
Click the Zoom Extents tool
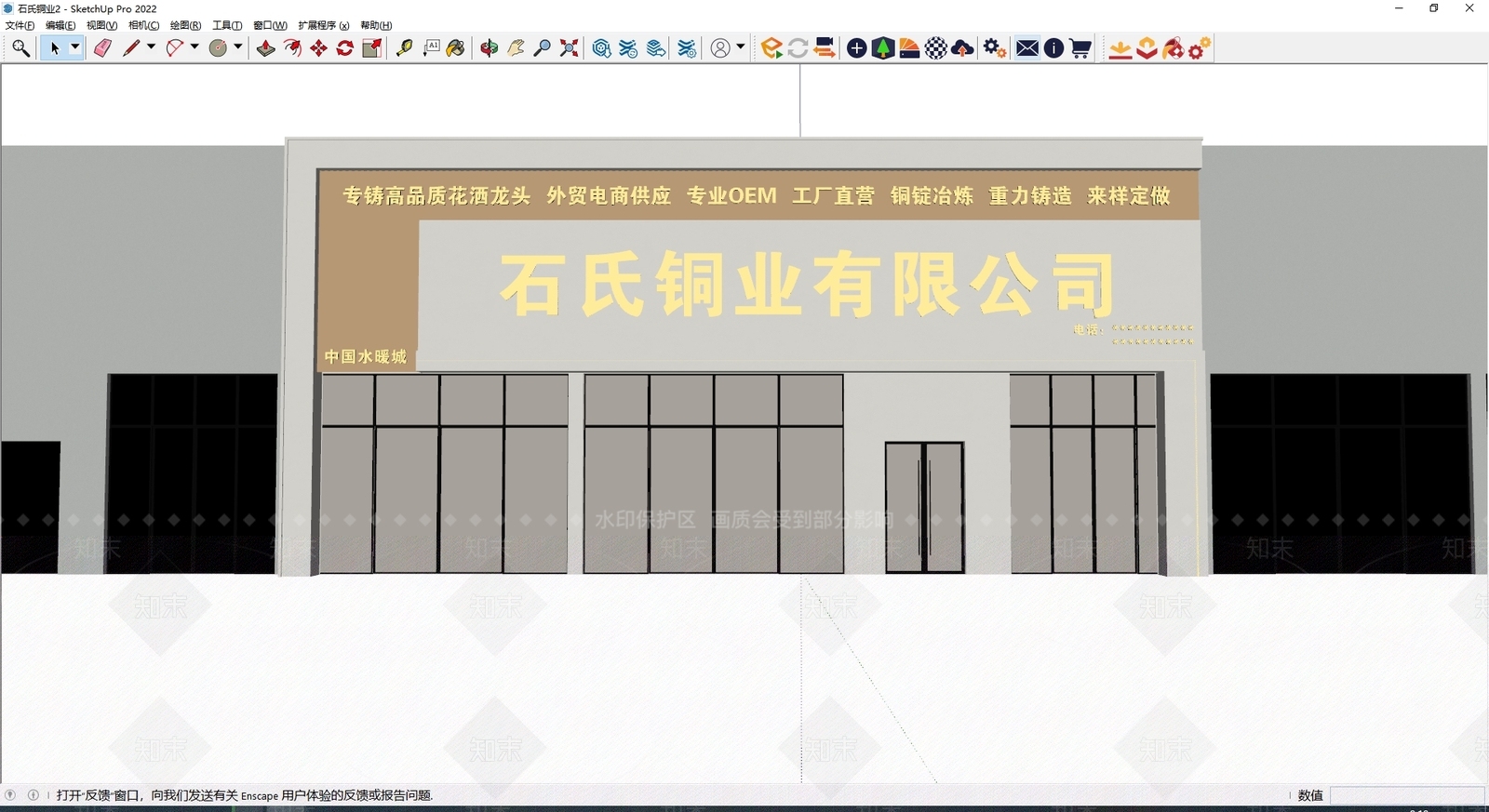tap(569, 48)
